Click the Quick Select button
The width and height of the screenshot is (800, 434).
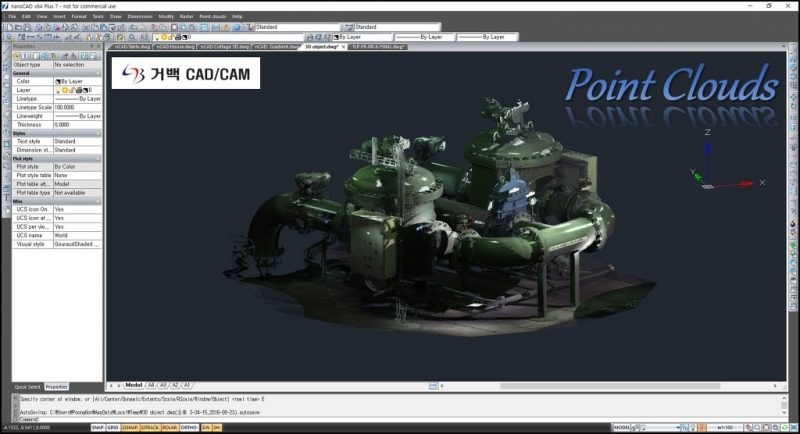point(27,386)
